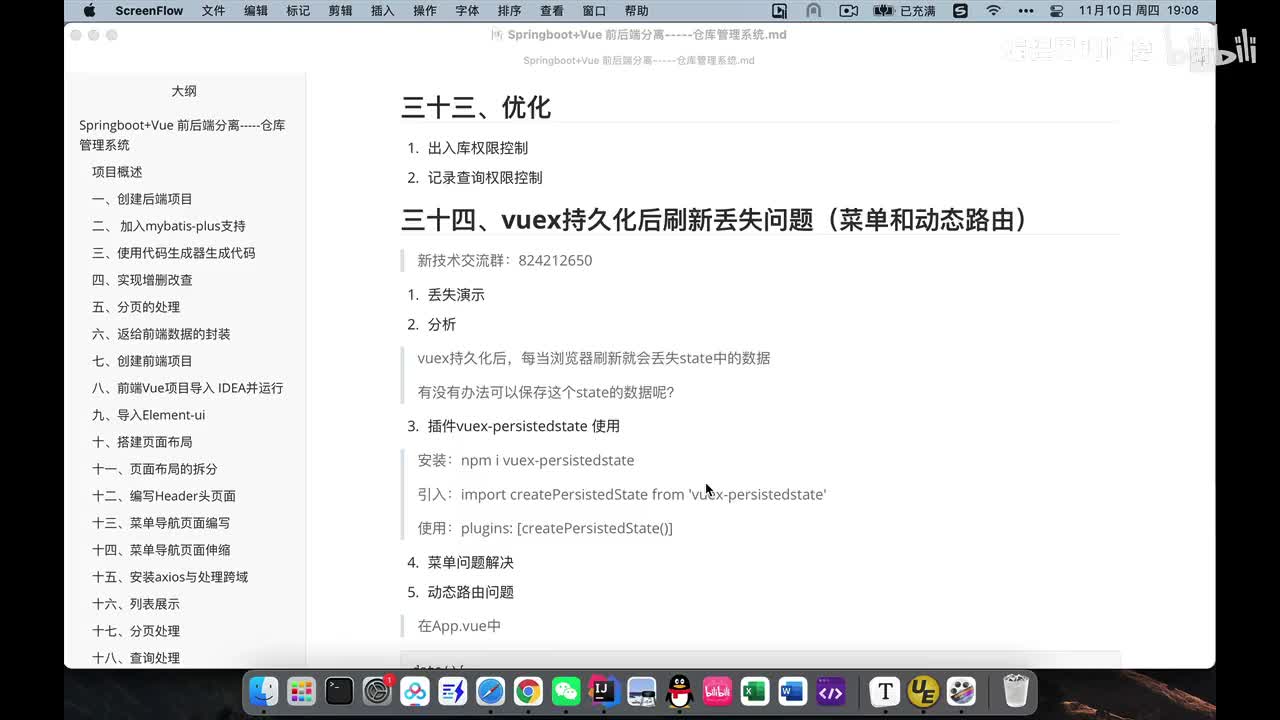This screenshot has height=720, width=1280.
Task: Jump to 五、分页的处理 in outline
Action: point(136,307)
